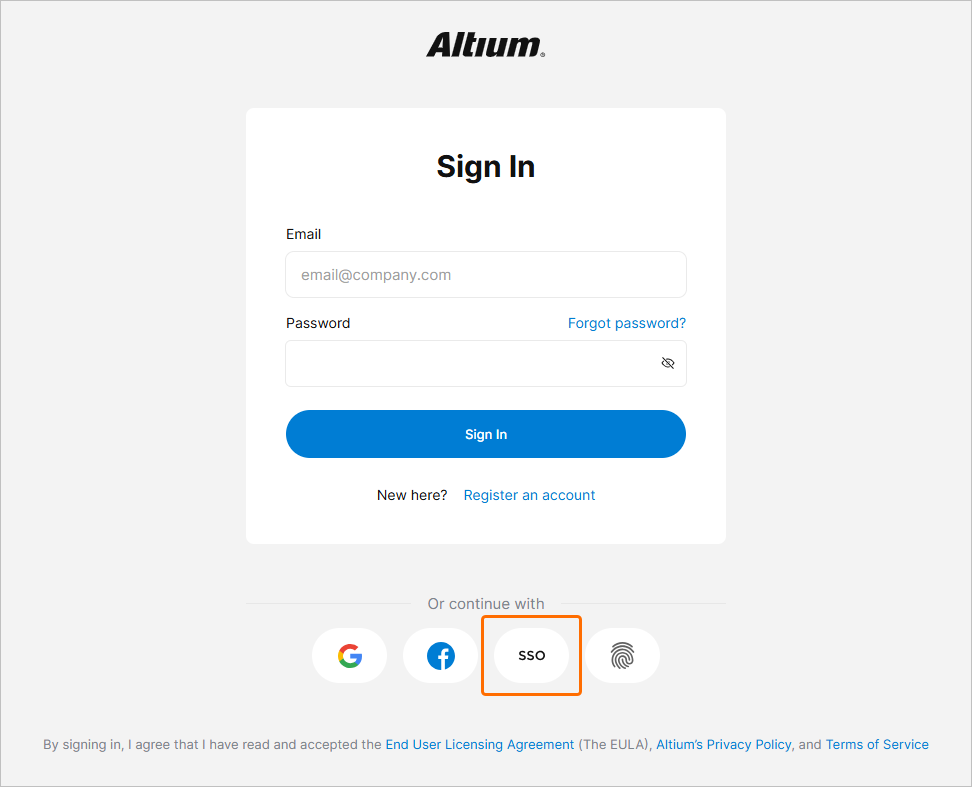Click the New here? text

point(412,495)
